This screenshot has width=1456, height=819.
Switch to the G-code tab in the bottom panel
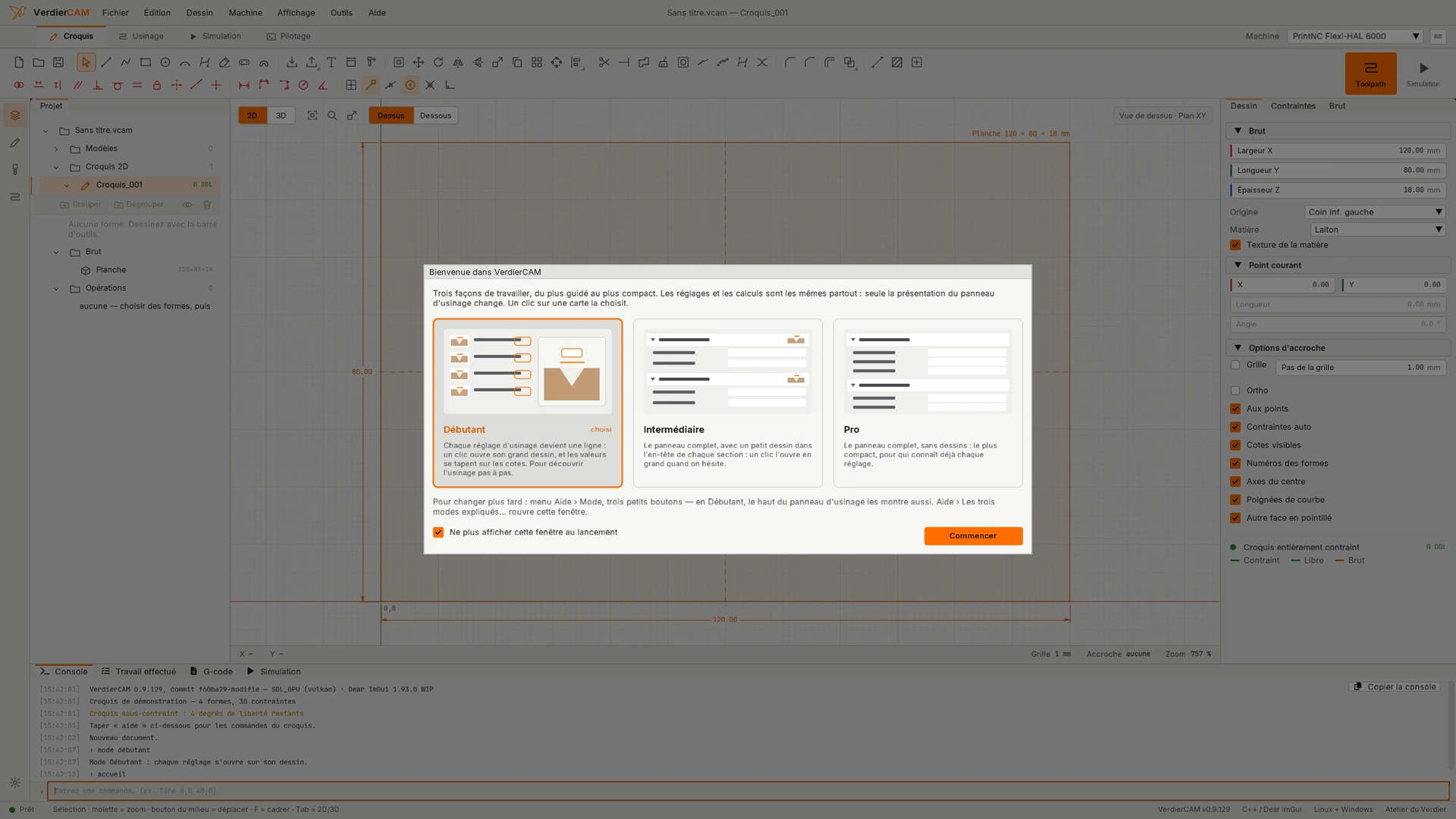[x=212, y=672]
